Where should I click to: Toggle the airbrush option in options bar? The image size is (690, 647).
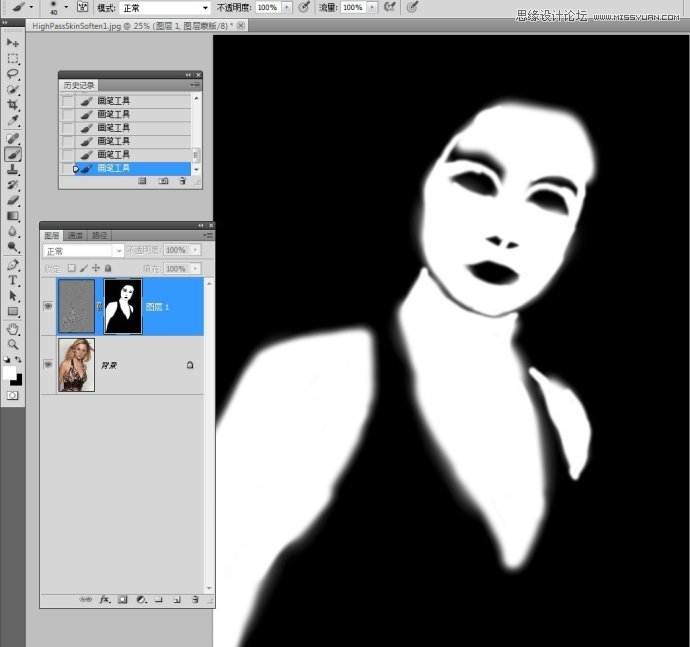click(x=389, y=7)
